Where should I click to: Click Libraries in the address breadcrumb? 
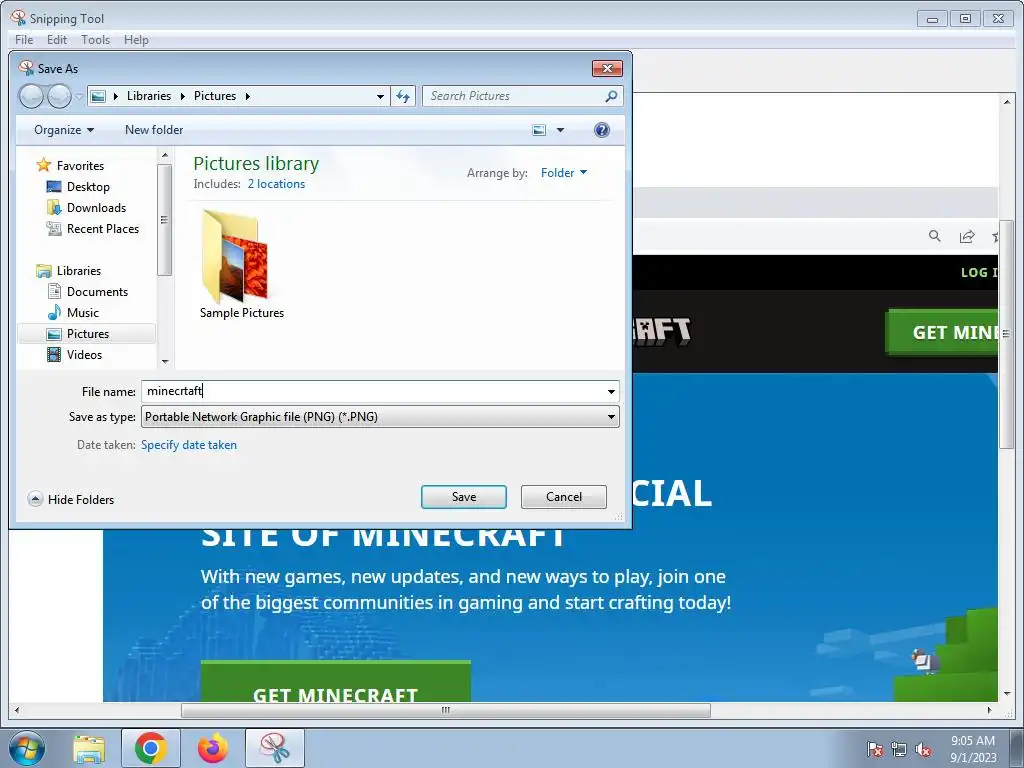point(149,96)
